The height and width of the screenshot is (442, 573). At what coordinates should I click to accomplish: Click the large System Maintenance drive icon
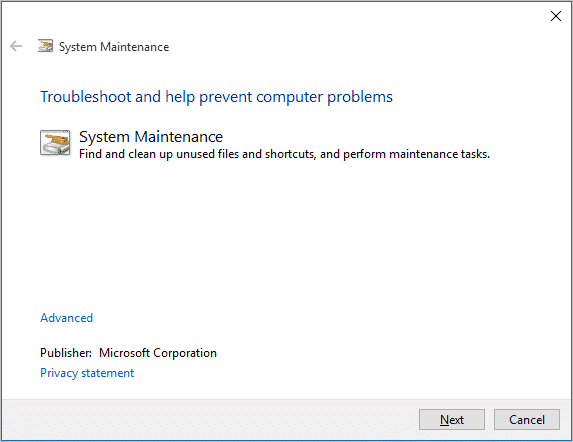55,143
